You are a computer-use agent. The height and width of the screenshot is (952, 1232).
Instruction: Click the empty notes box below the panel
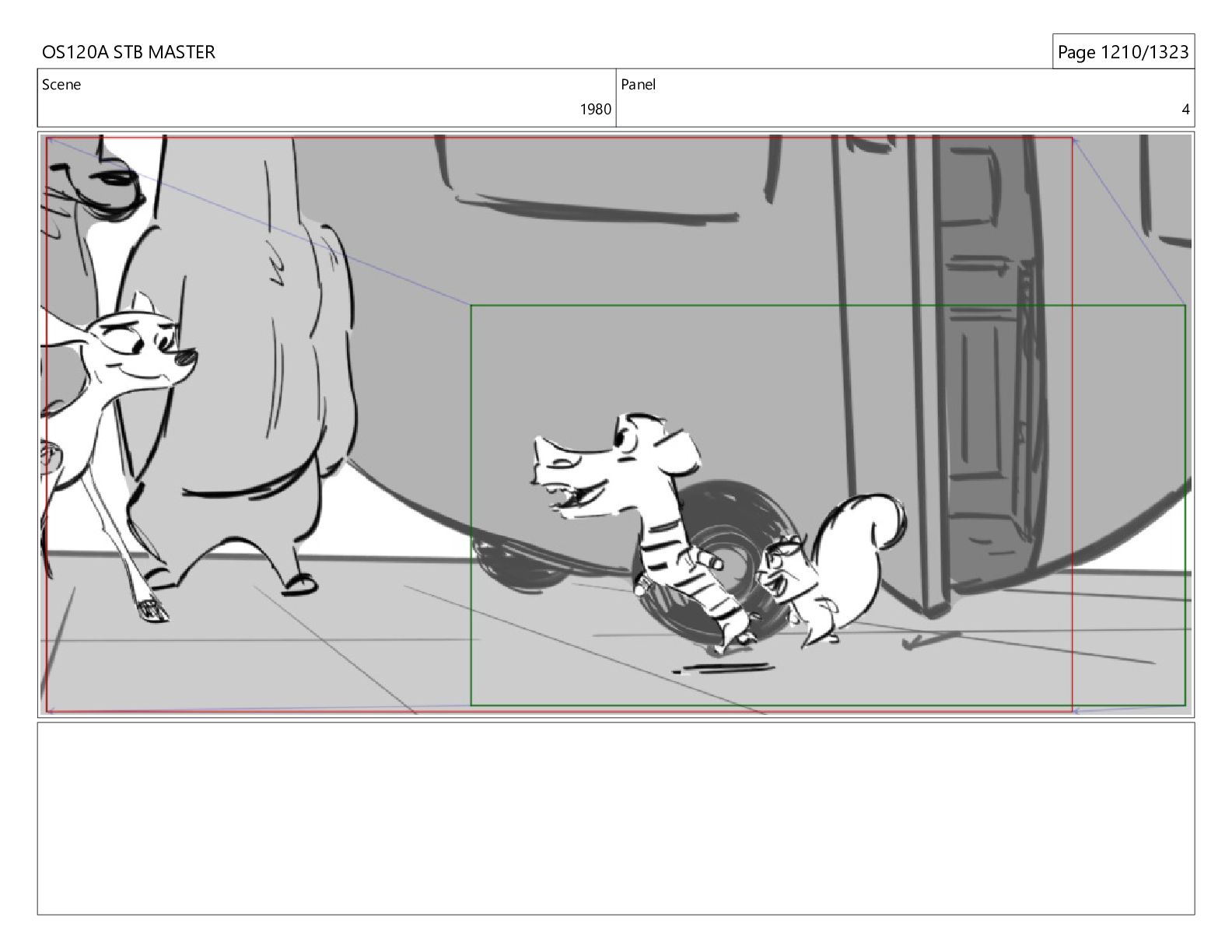tap(616, 818)
